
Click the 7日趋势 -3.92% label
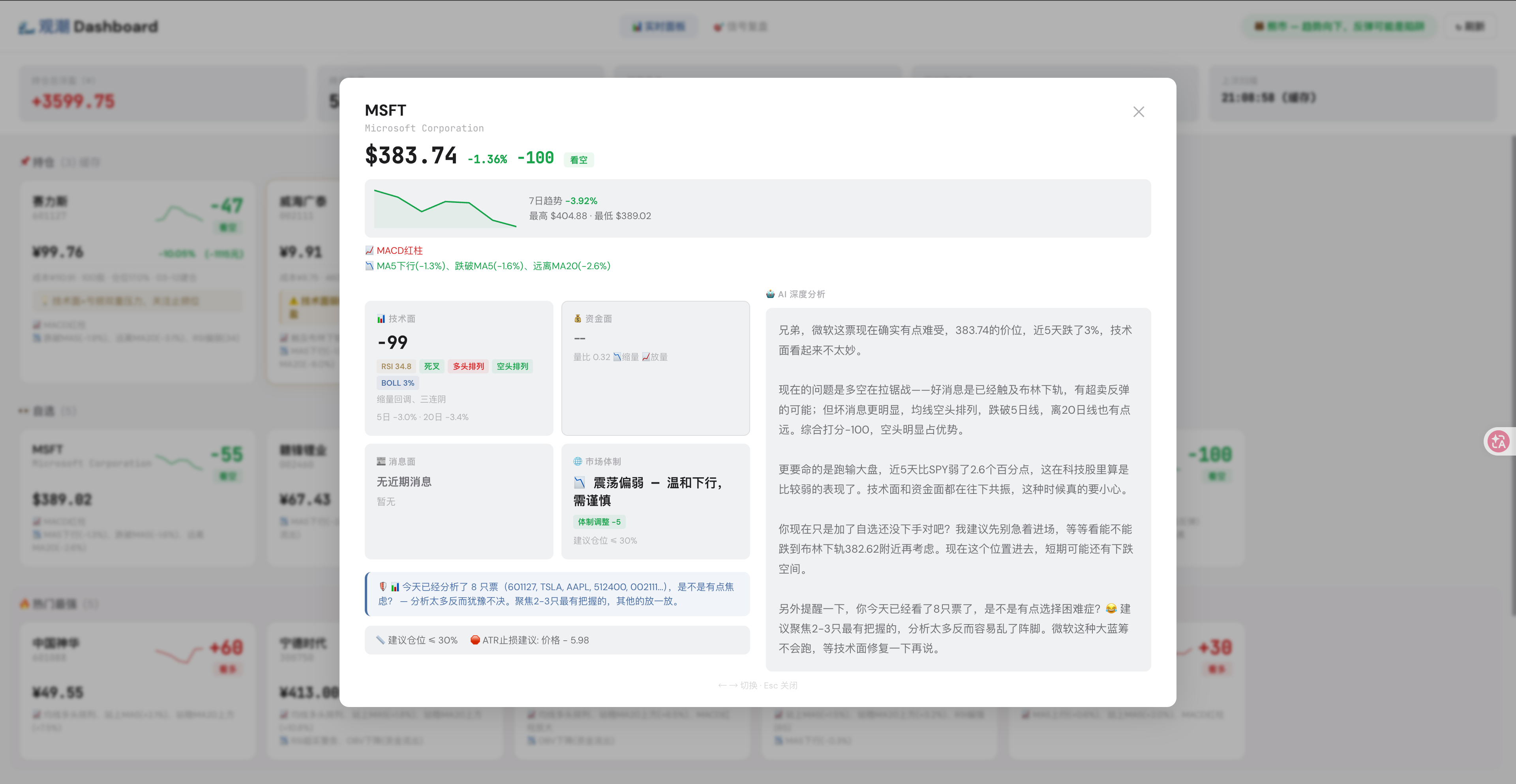[x=563, y=201]
